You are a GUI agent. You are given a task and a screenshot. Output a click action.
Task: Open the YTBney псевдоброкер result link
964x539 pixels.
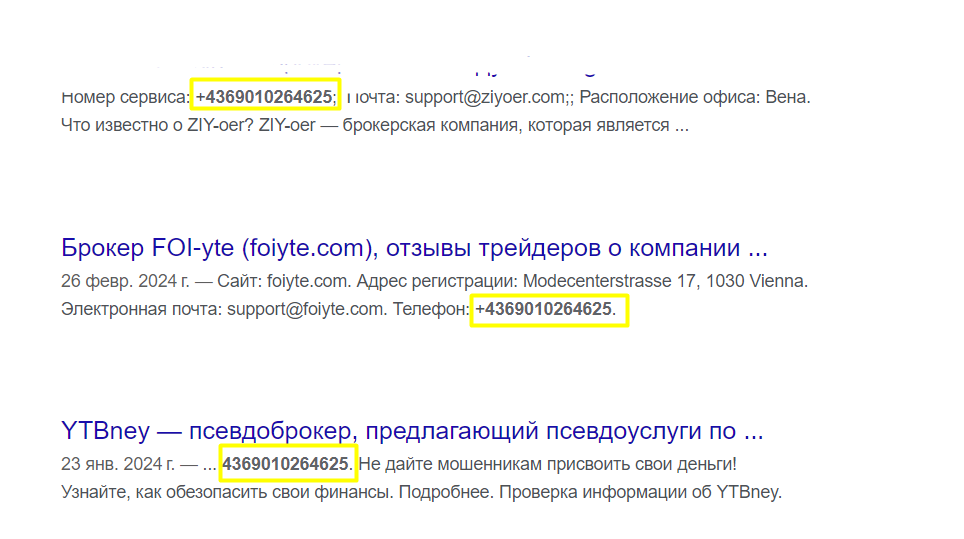[x=412, y=431]
